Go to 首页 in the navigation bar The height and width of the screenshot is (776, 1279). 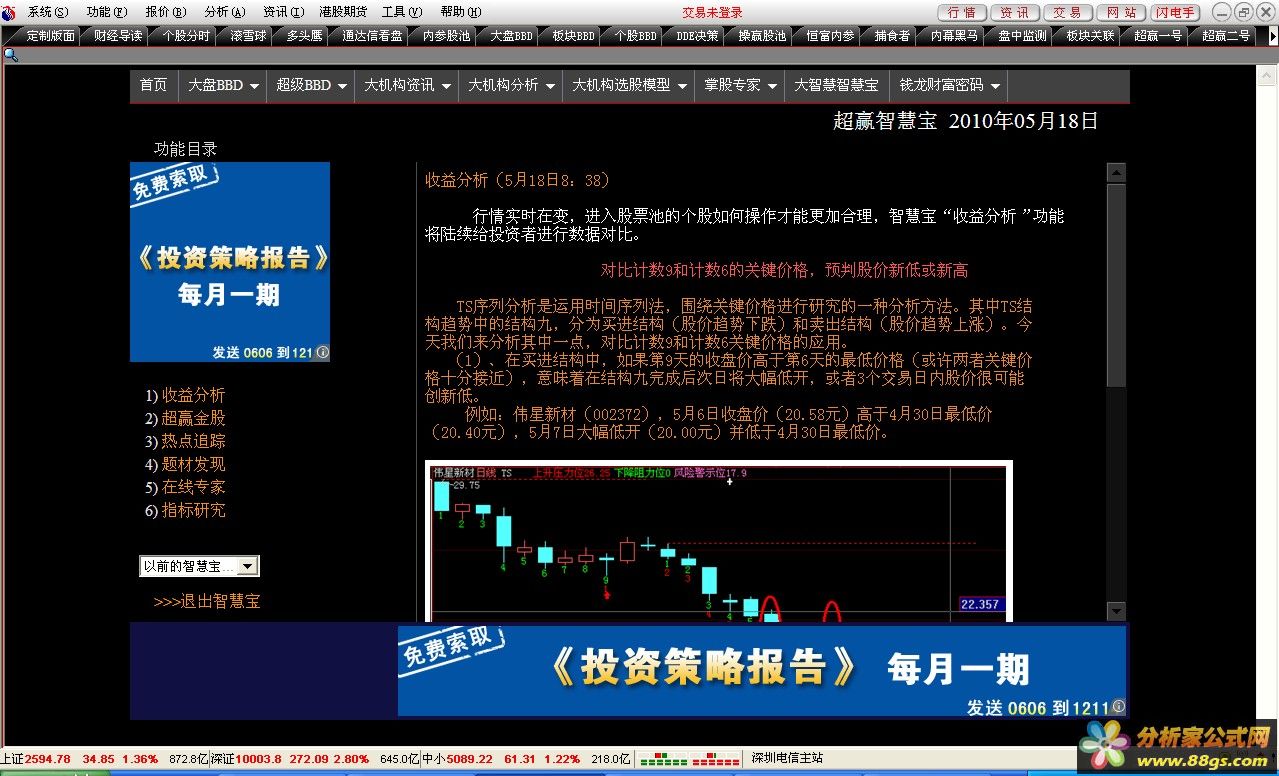point(154,86)
